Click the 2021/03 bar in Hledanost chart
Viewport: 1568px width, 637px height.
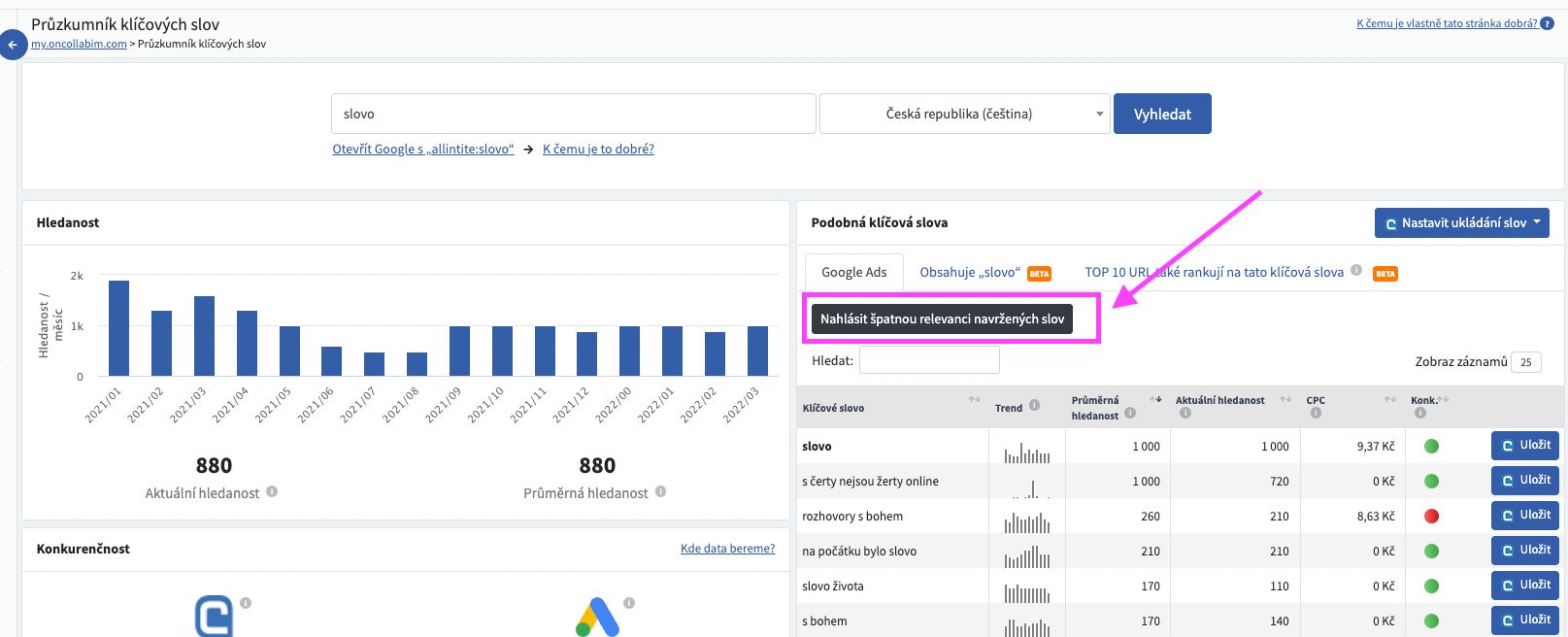pyautogui.click(x=204, y=336)
